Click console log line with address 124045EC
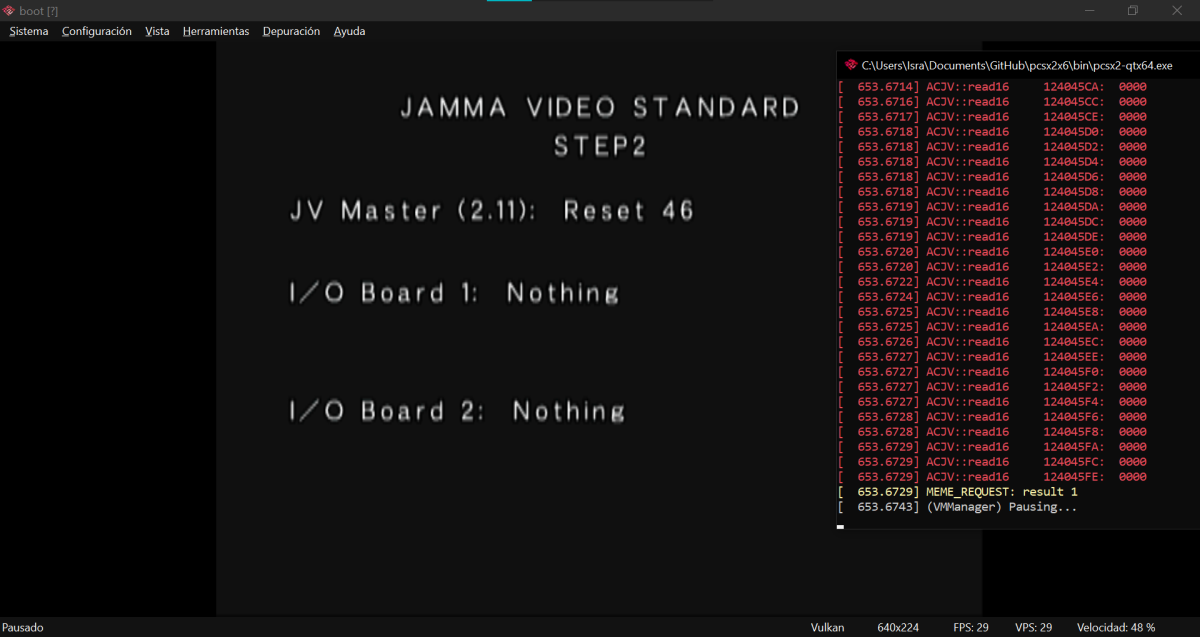Viewport: 1200px width, 637px height. tap(993, 342)
